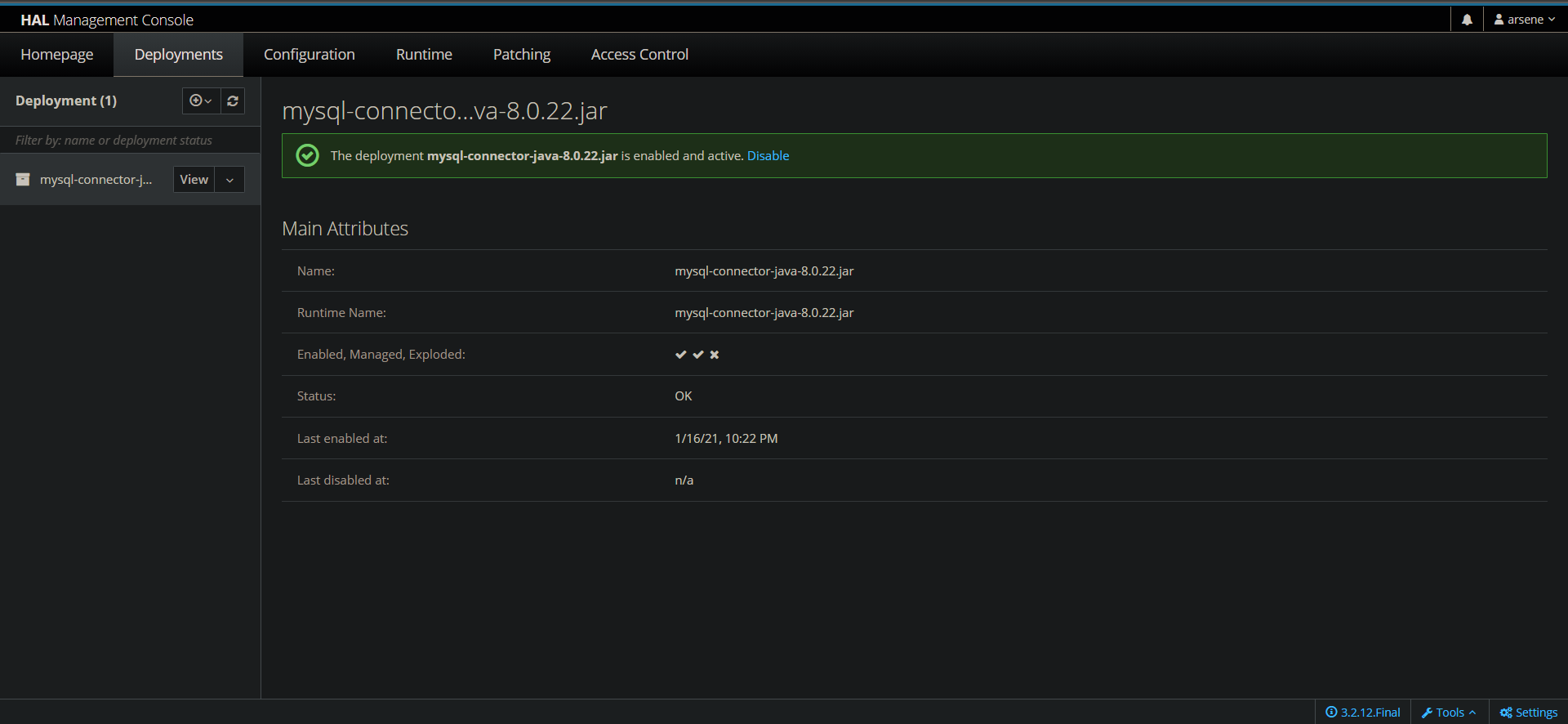Click the Managed checkmark indicator
Image resolution: width=1568 pixels, height=724 pixels.
697,355
